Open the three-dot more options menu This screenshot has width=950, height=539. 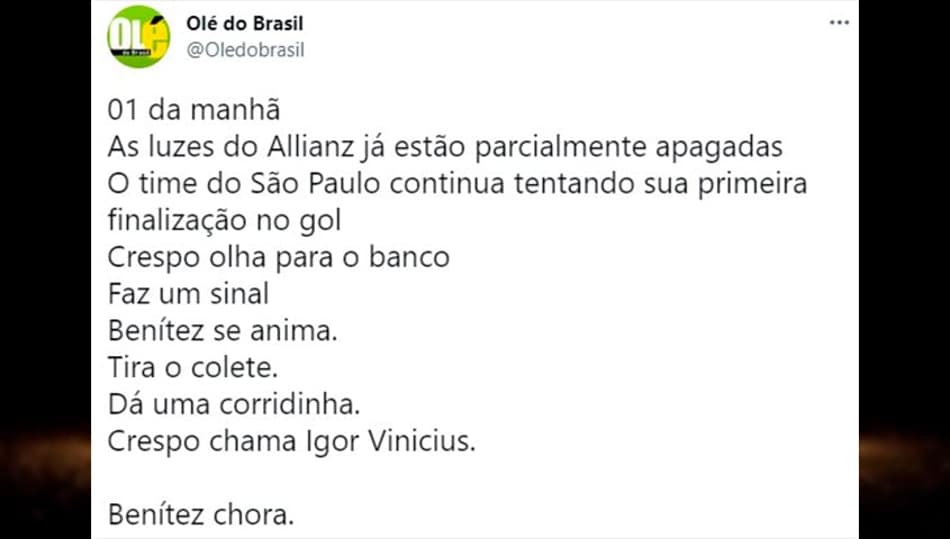(x=839, y=23)
